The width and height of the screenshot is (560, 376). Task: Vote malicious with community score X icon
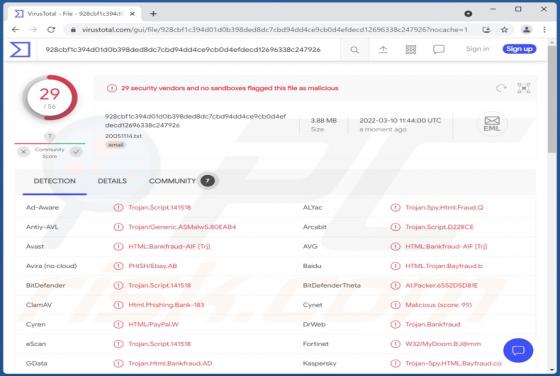pos(24,152)
